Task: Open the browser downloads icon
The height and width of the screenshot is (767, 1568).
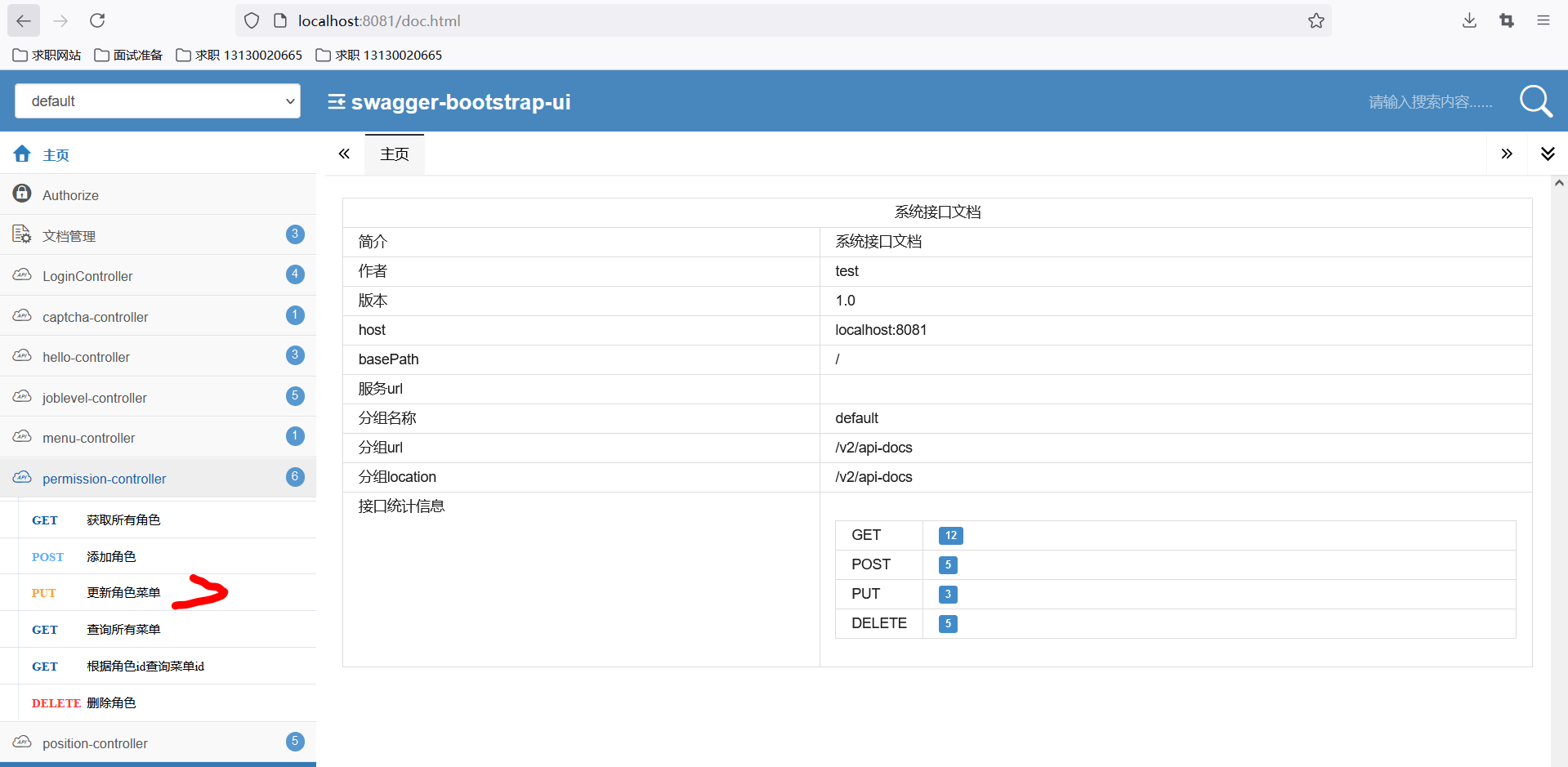Action: click(1469, 20)
